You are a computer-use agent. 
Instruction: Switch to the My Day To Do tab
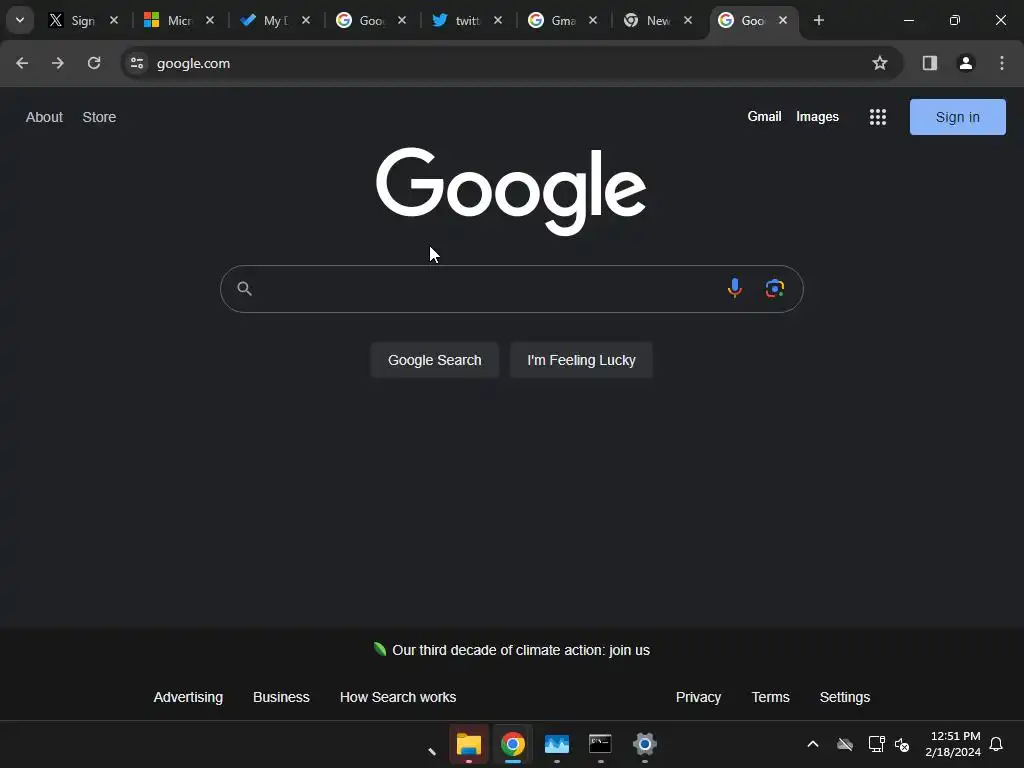[263, 20]
